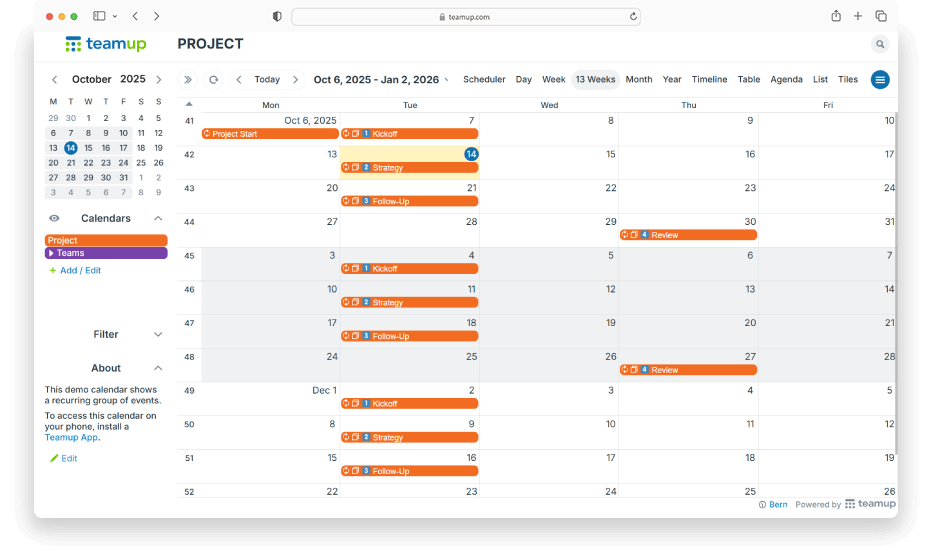Switch to Tiles view
The image size is (932, 559).
tap(848, 80)
